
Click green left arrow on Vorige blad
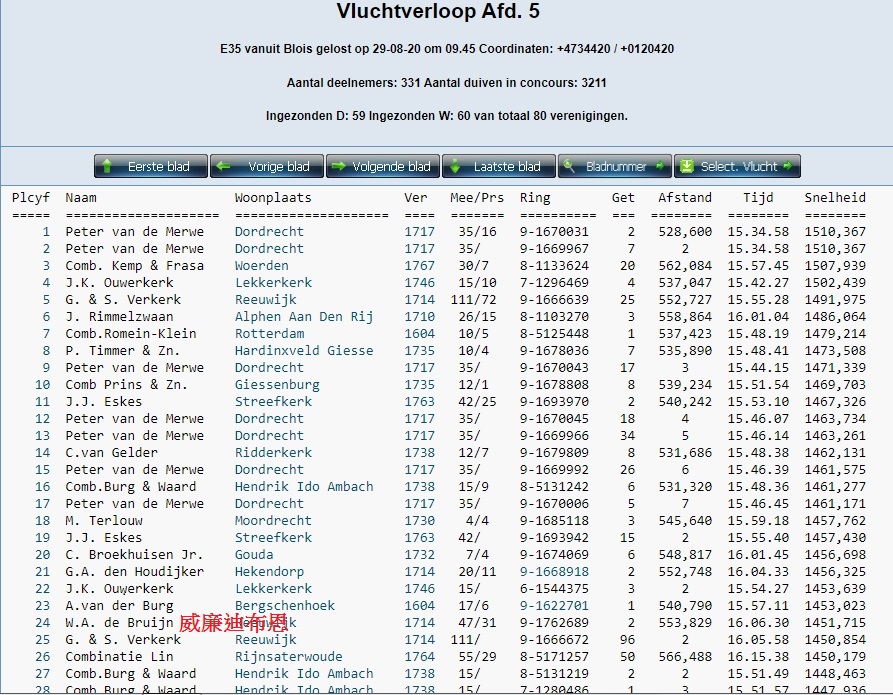223,166
